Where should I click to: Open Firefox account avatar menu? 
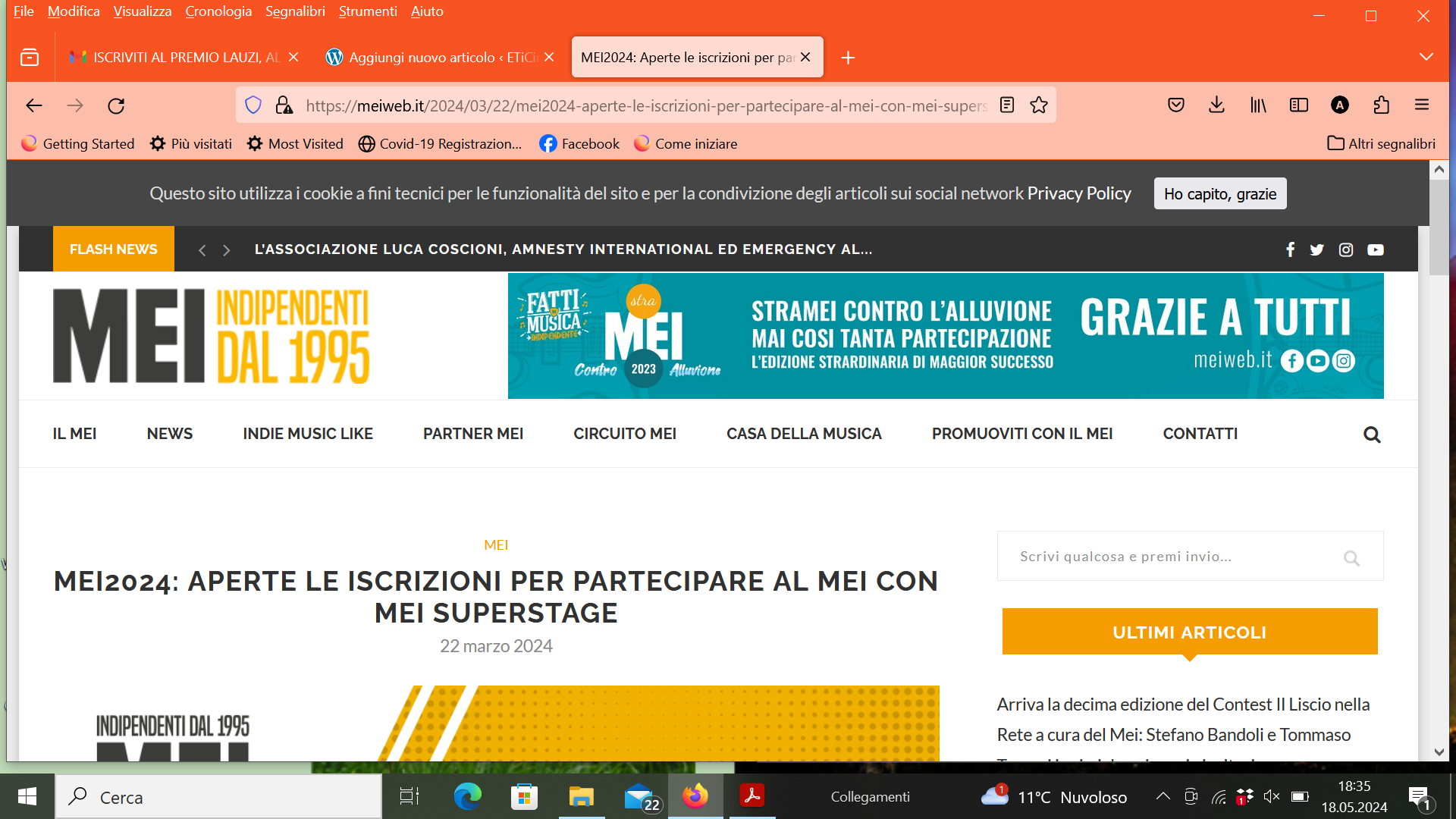(x=1340, y=105)
